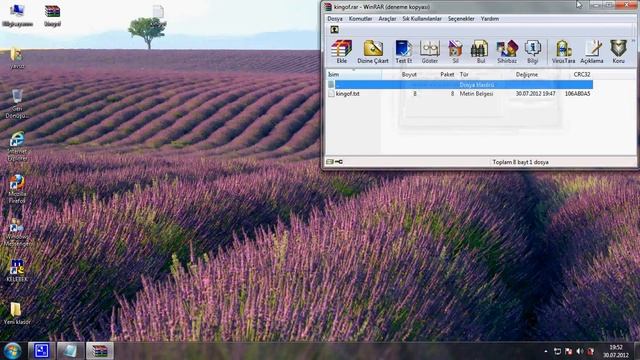Viewport: 640px width, 360px height.
Task: Click the Ekle (Add) toolbar icon
Action: coord(341,51)
